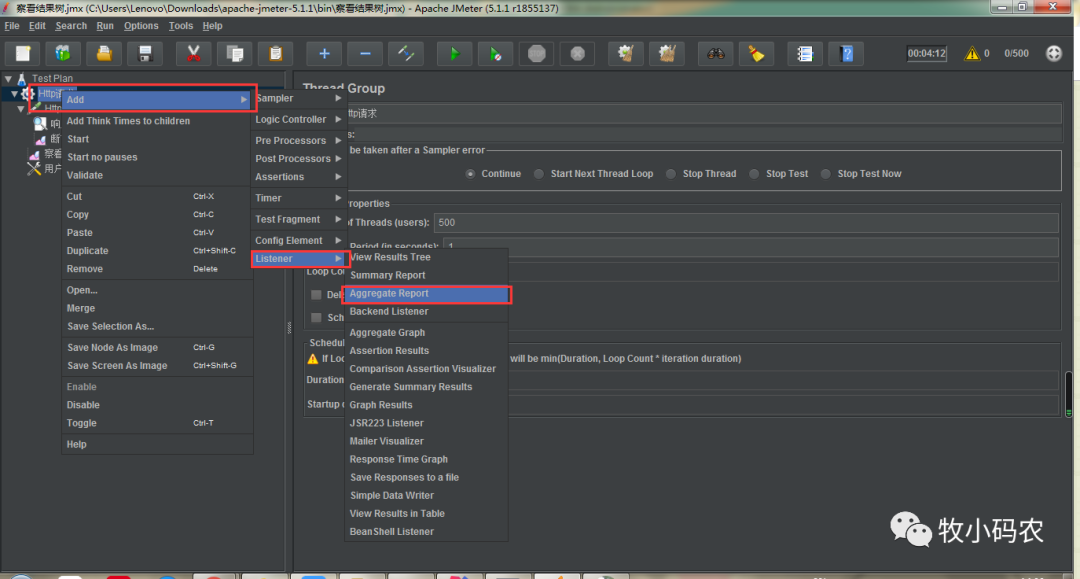This screenshot has height=579, width=1080.
Task: Click the Cut scissors toolbar icon
Action: 194,54
